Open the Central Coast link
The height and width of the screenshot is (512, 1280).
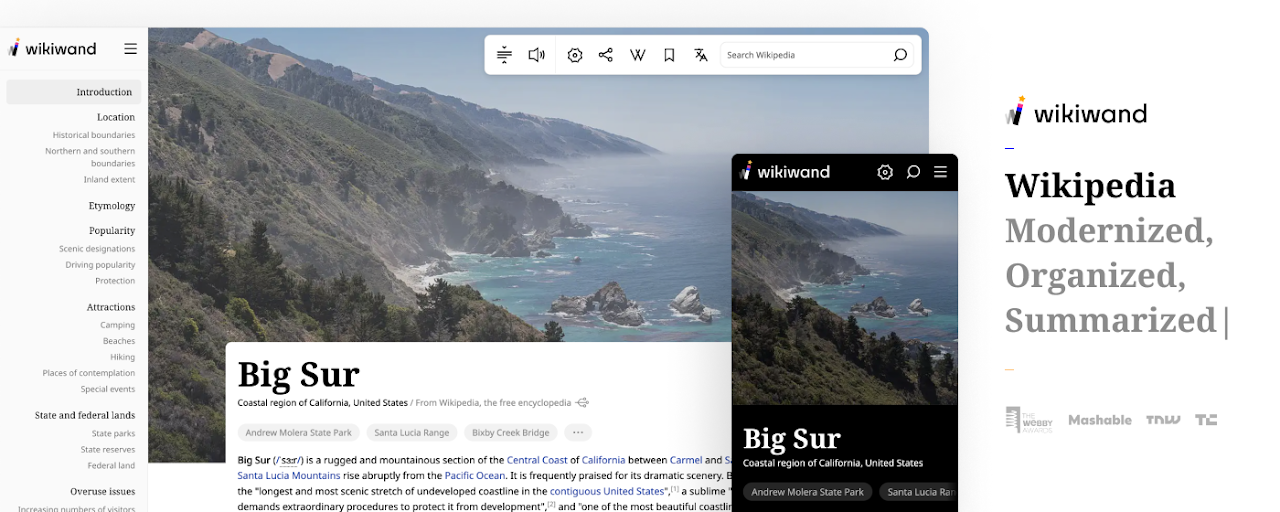pyautogui.click(x=537, y=460)
